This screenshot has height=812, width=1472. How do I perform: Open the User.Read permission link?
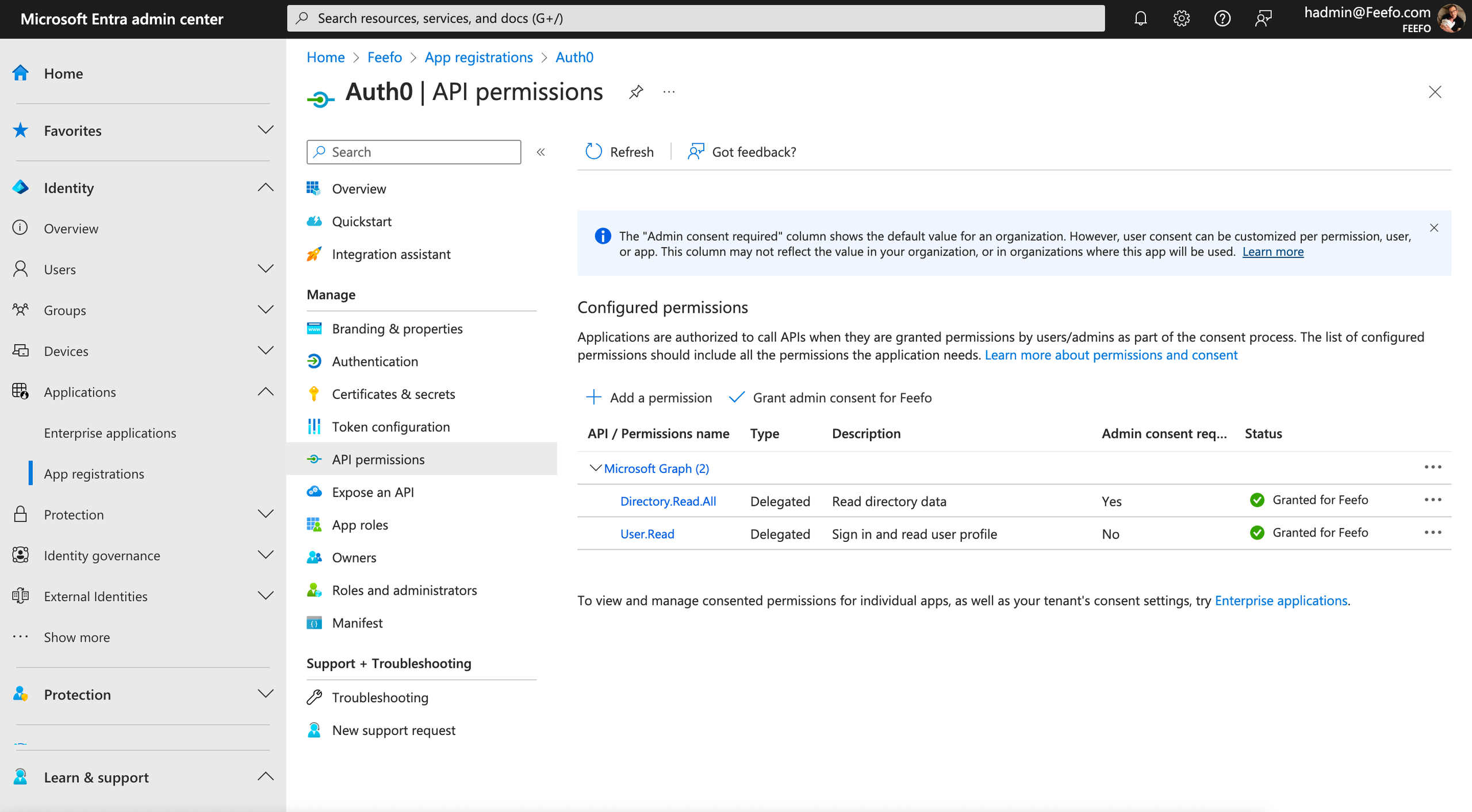coord(647,534)
